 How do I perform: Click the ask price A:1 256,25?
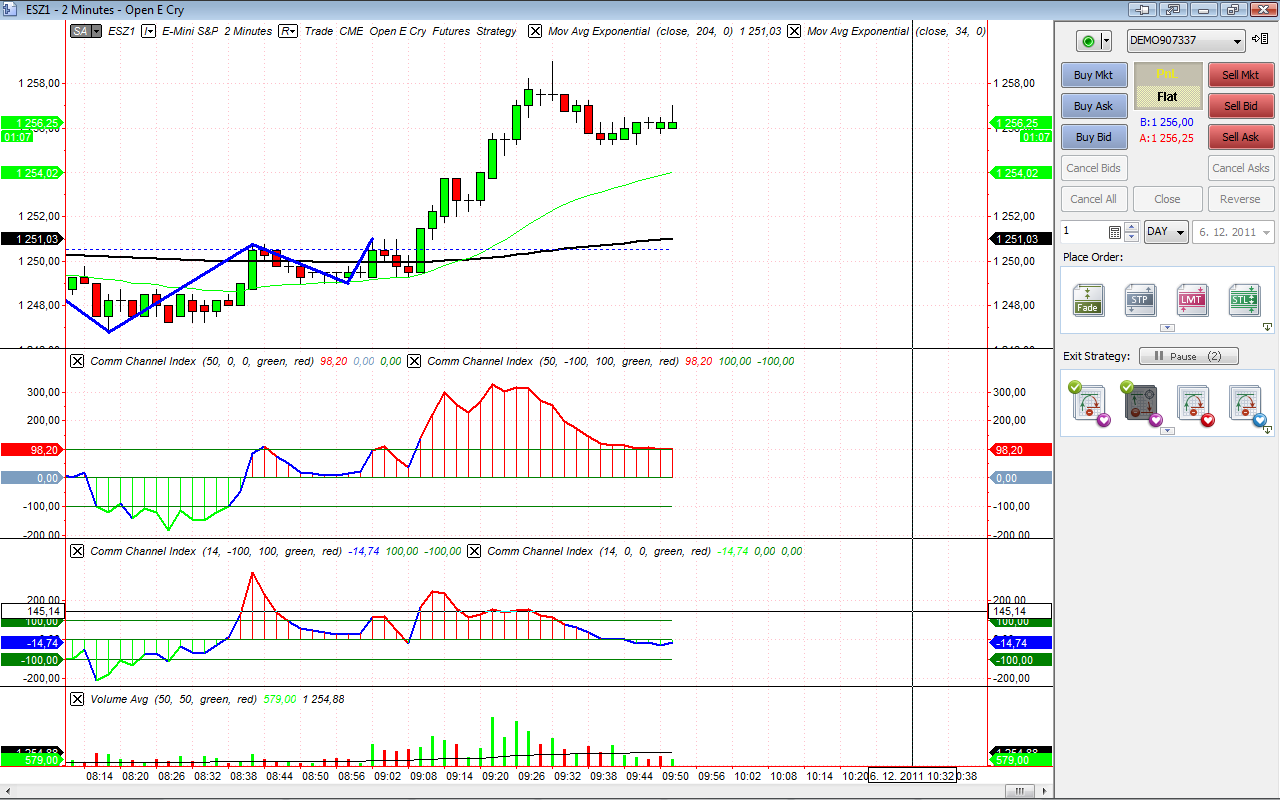pyautogui.click(x=1167, y=138)
